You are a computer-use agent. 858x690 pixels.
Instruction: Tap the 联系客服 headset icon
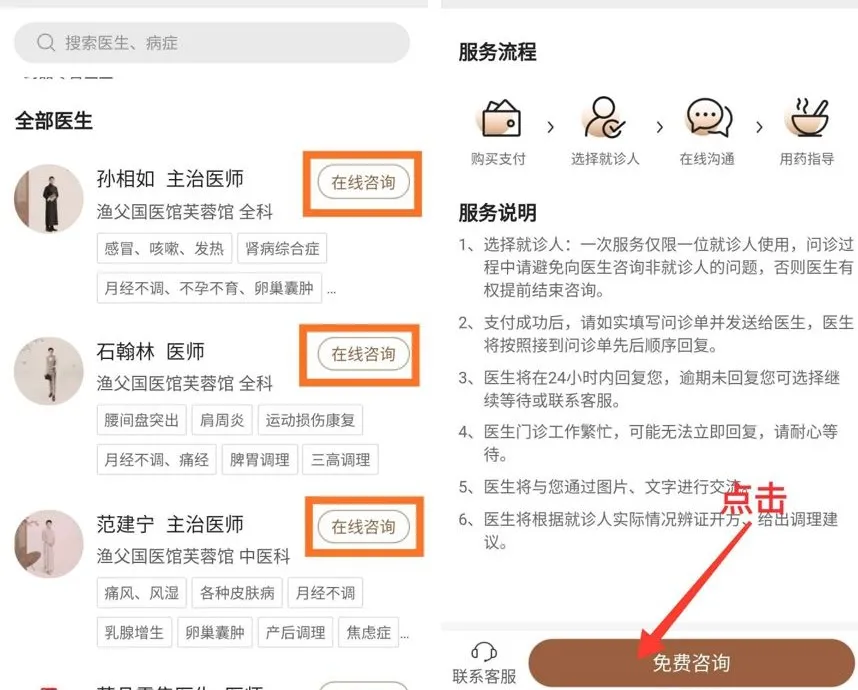[484, 652]
